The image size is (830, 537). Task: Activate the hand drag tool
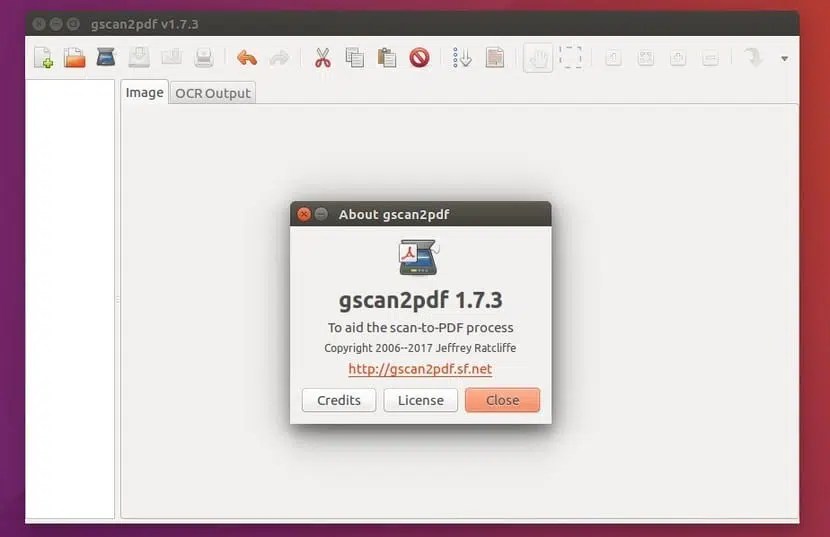(x=538, y=58)
